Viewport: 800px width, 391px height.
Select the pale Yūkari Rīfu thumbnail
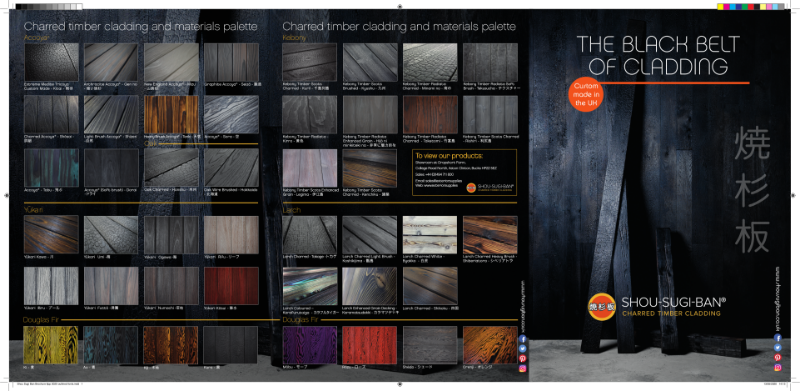click(x=231, y=235)
